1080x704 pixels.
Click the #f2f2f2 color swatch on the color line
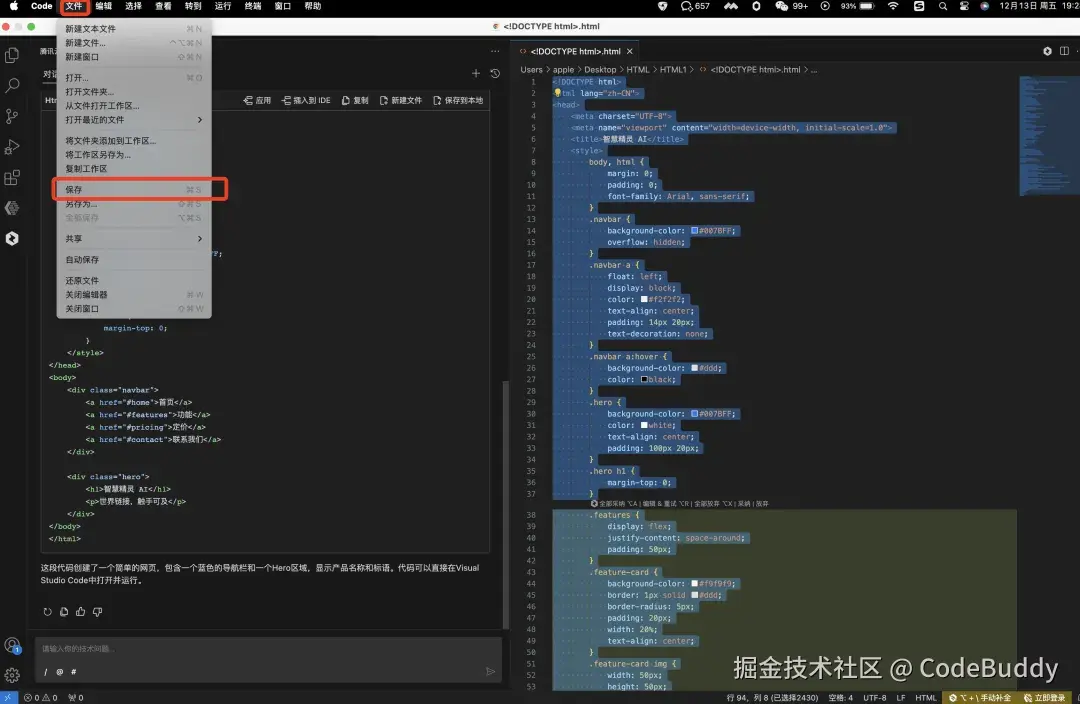644,300
